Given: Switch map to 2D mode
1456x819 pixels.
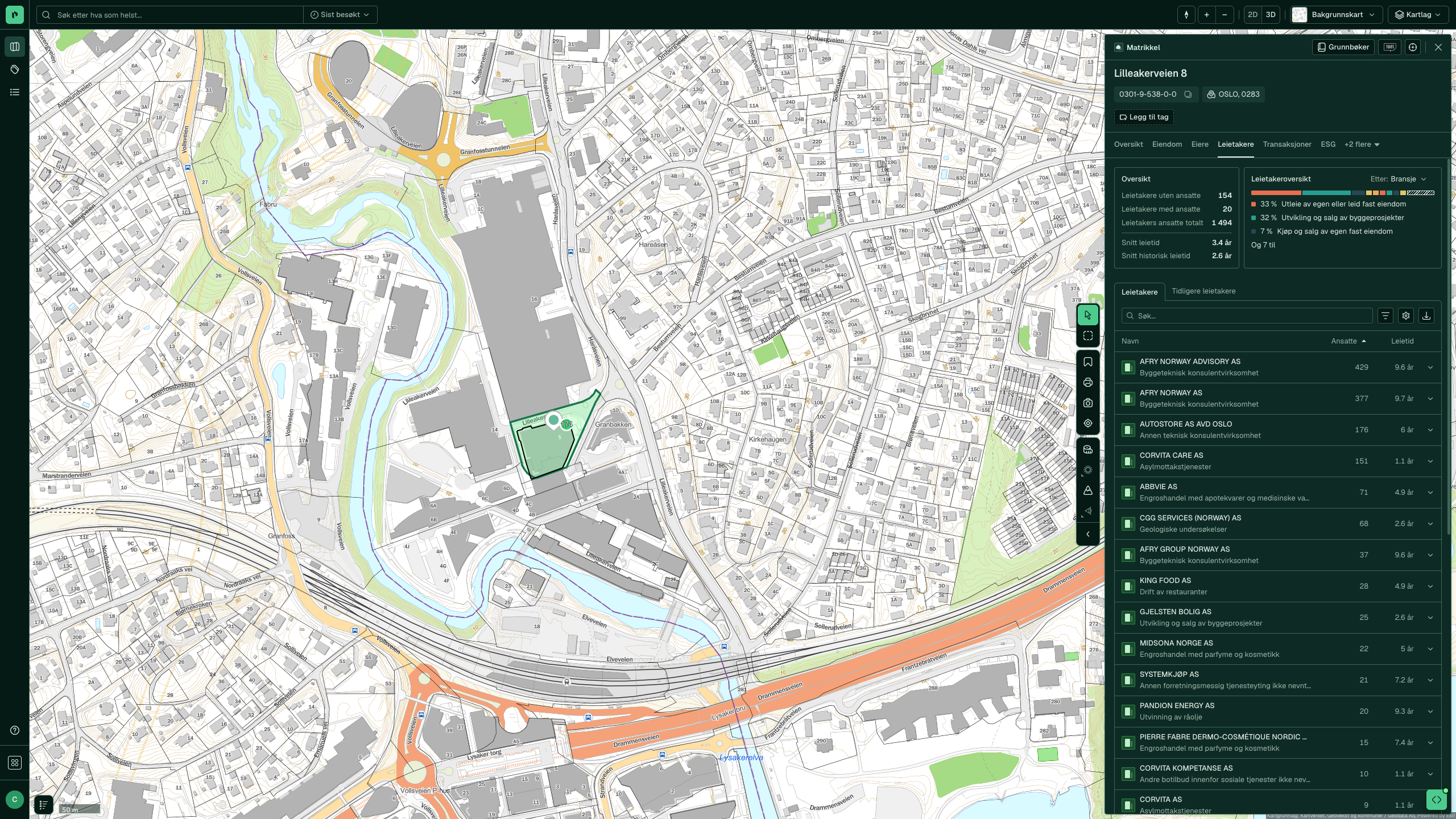Looking at the screenshot, I should coord(1252,15).
